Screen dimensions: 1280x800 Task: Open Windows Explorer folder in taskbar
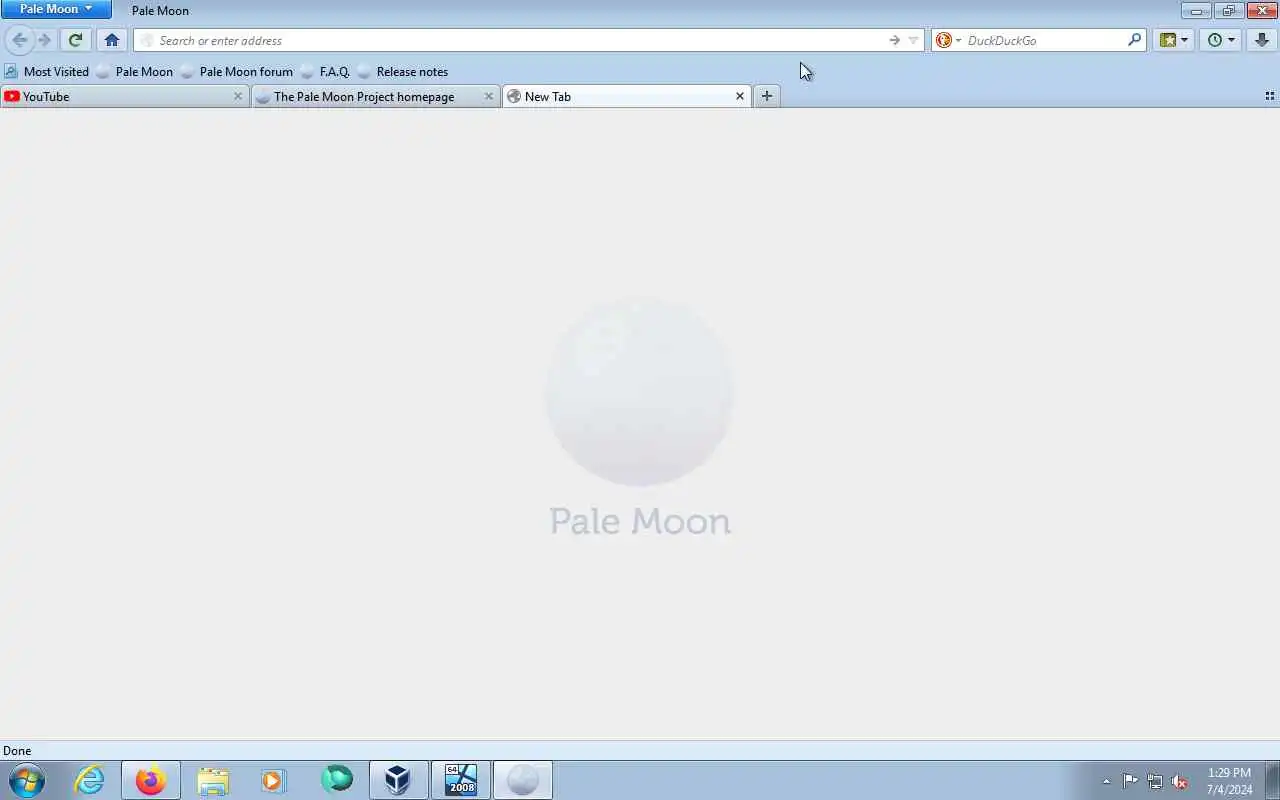point(213,780)
